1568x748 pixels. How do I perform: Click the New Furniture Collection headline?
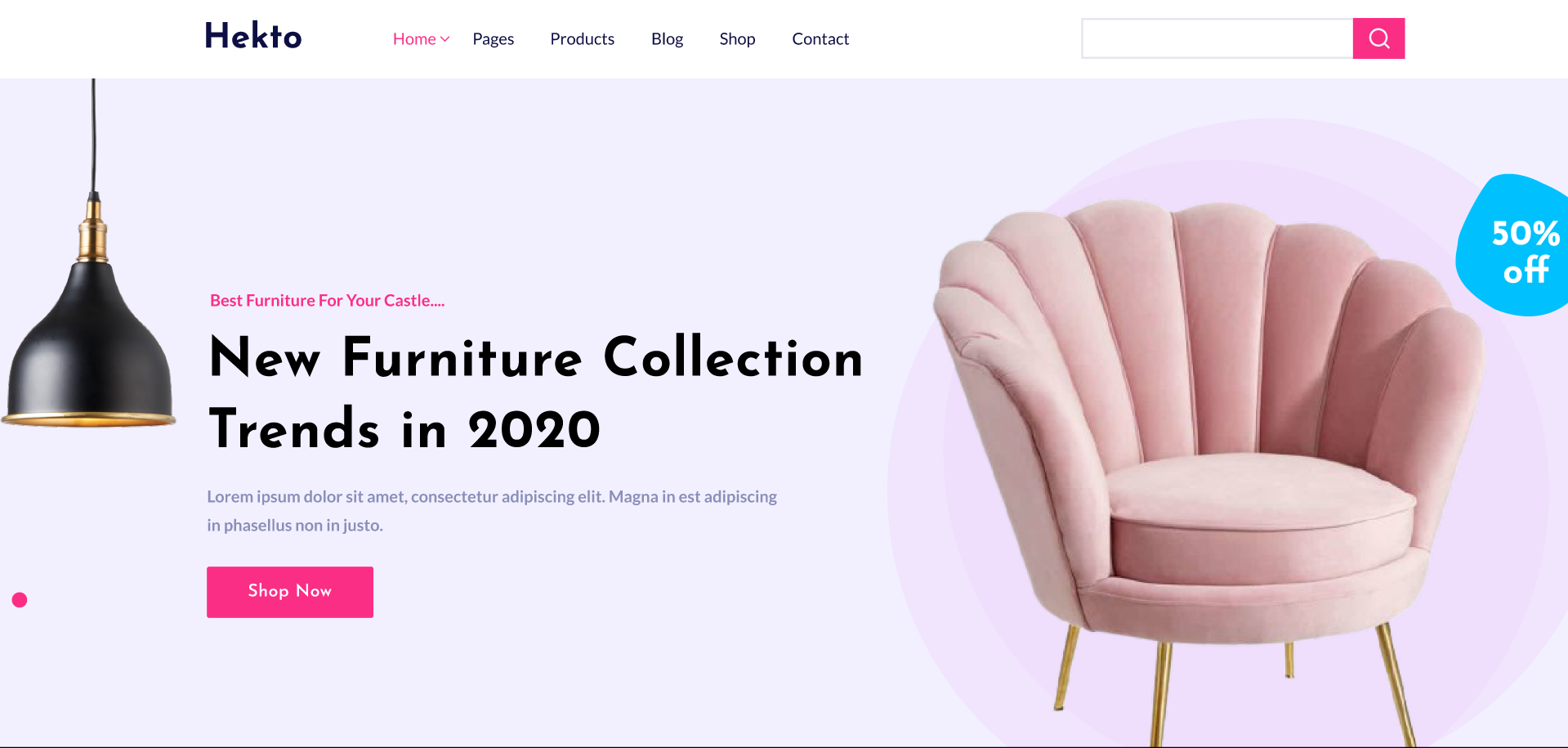(536, 393)
